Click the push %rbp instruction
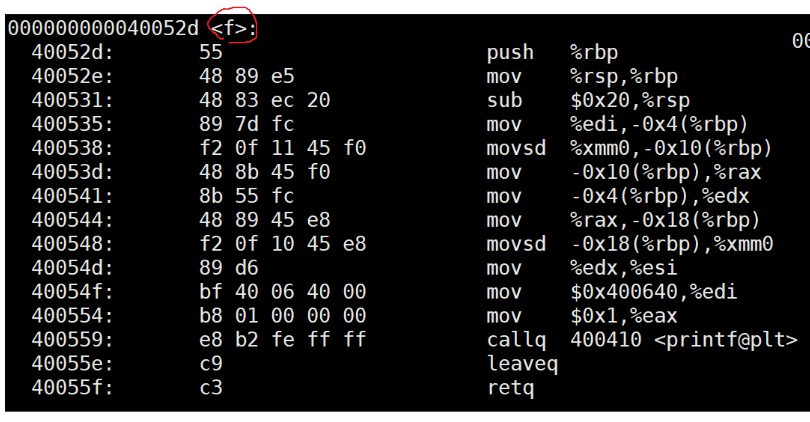This screenshot has height=422, width=810. (552, 53)
